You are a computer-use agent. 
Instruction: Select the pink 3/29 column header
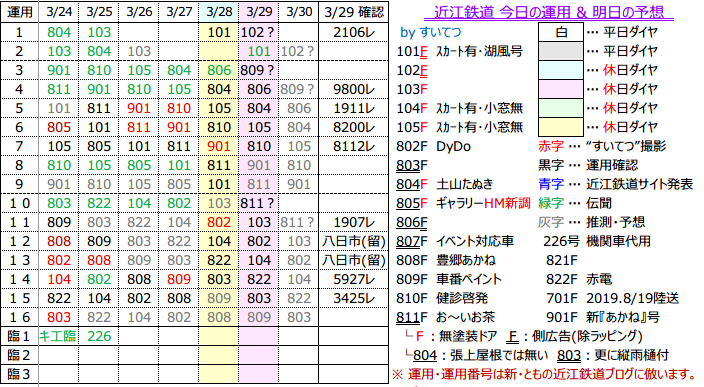coord(259,12)
